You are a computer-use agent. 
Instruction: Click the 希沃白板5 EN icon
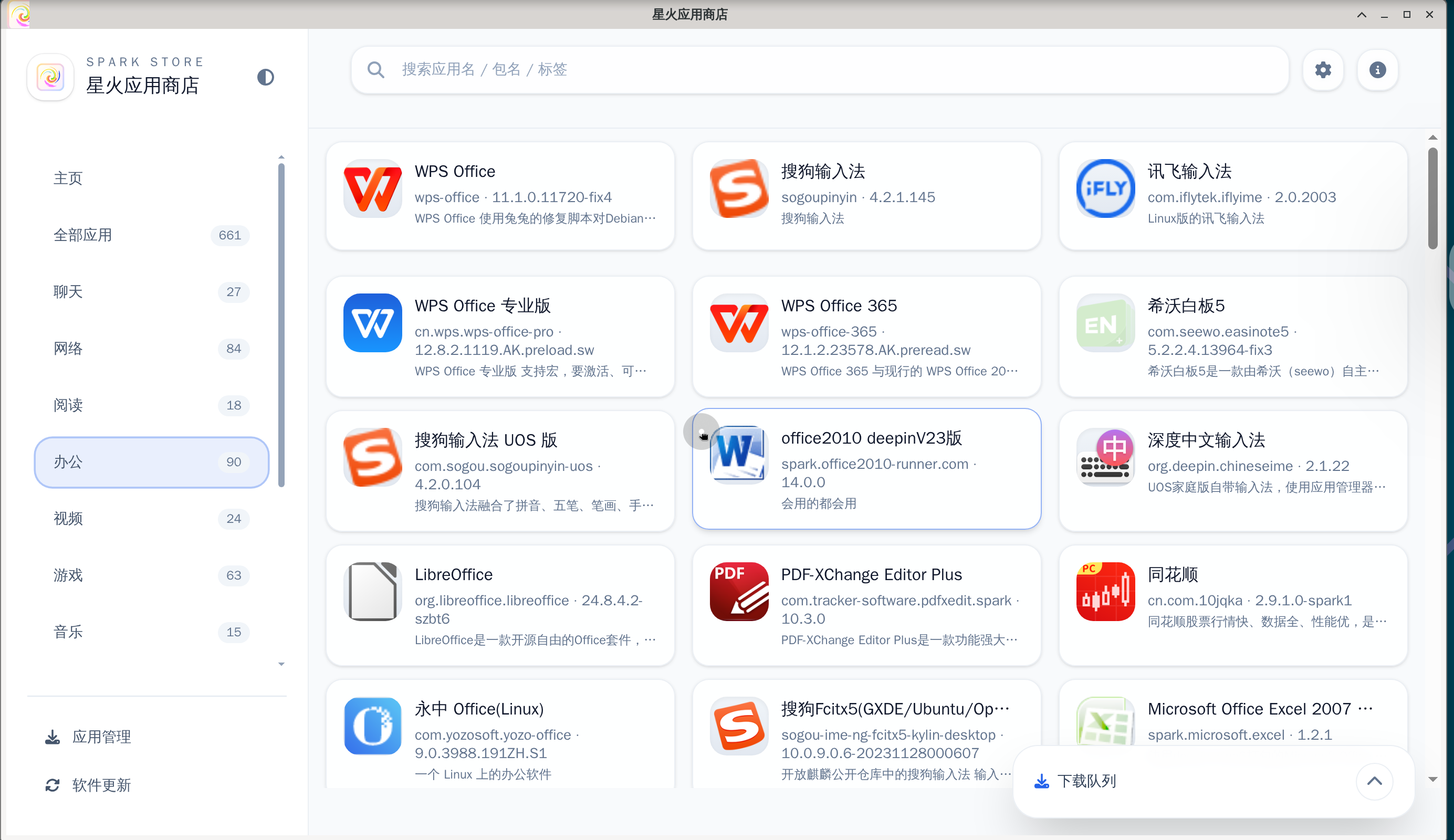click(1105, 322)
